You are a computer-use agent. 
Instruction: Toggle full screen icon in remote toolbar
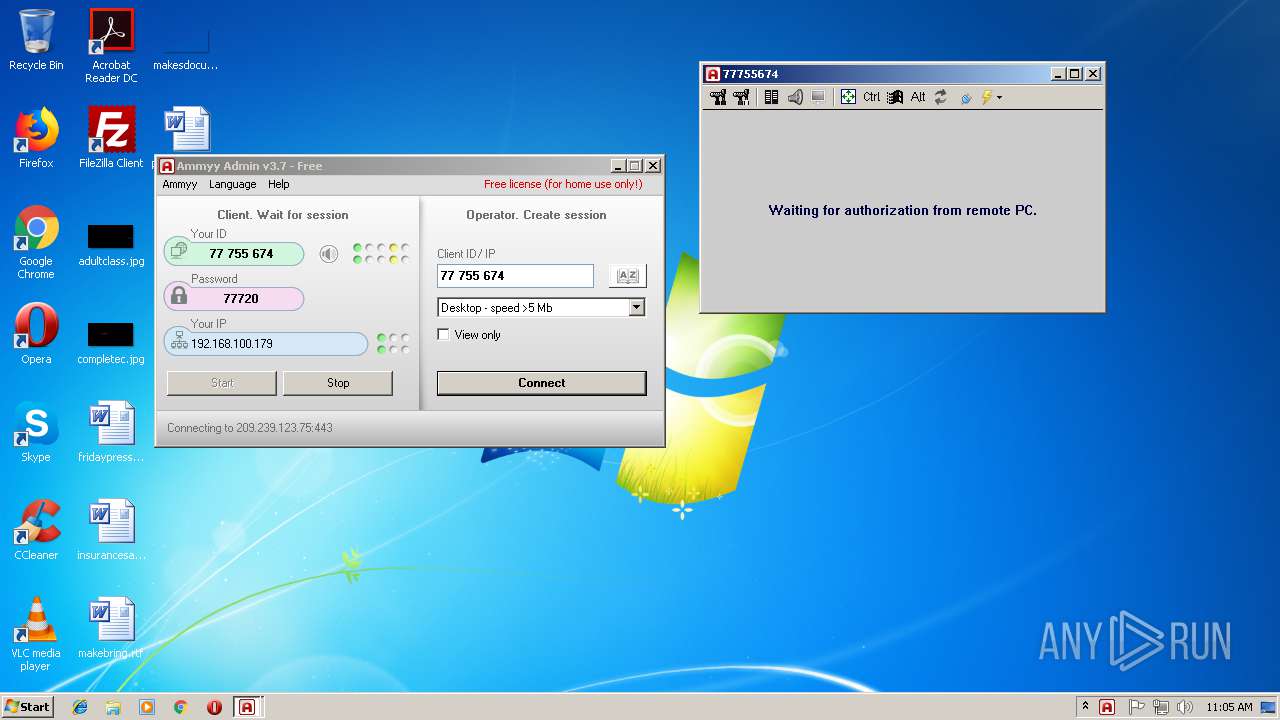tap(848, 97)
